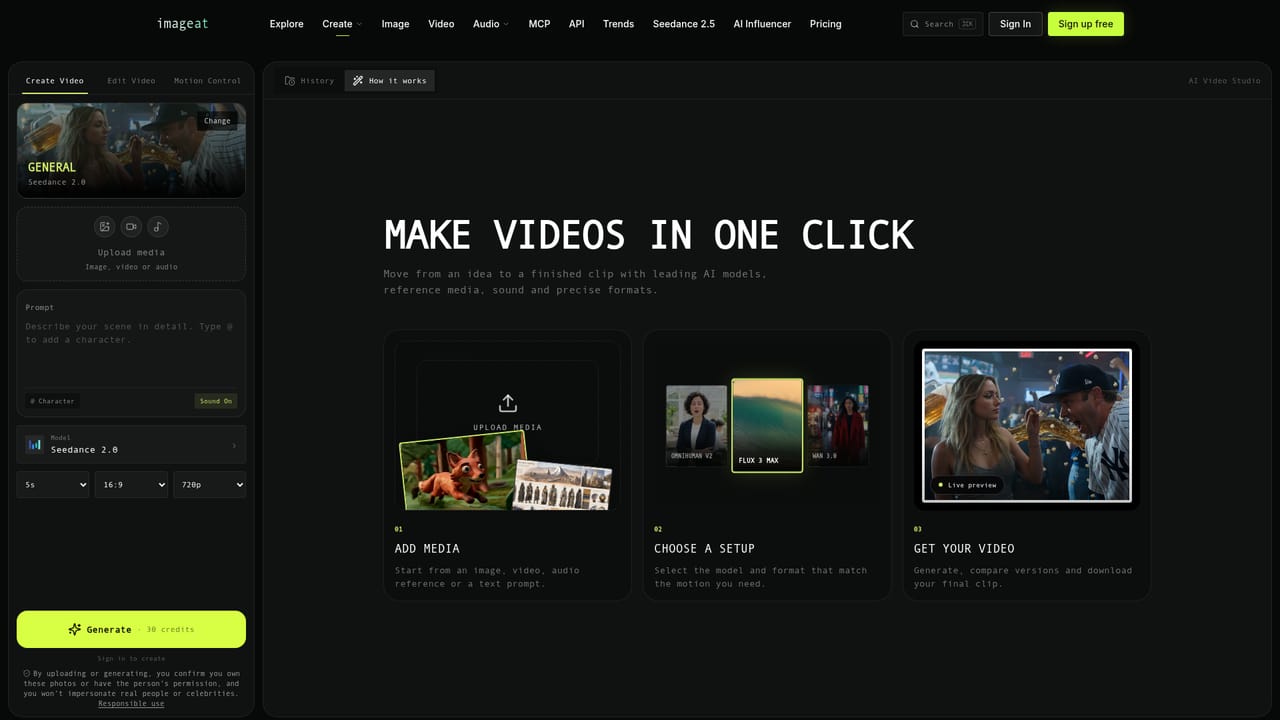Click the Generate button

131,629
